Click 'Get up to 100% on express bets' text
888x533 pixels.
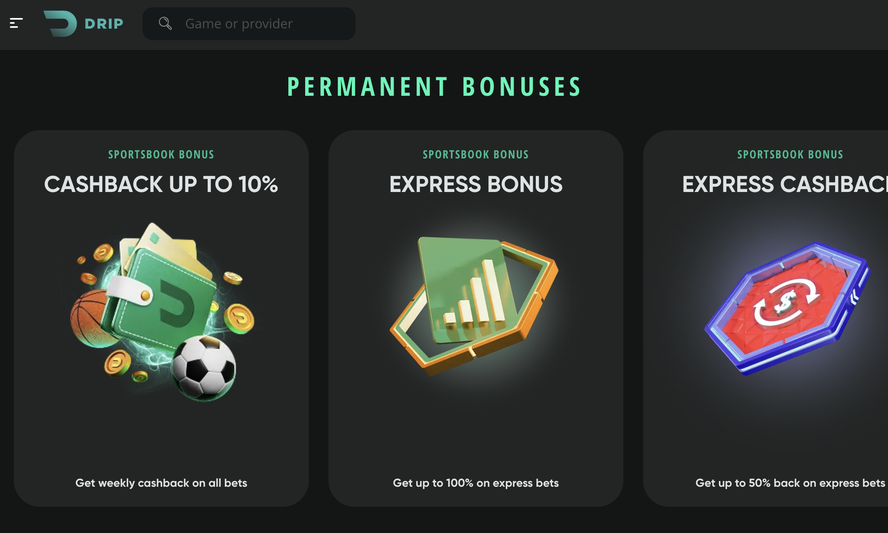tap(476, 483)
